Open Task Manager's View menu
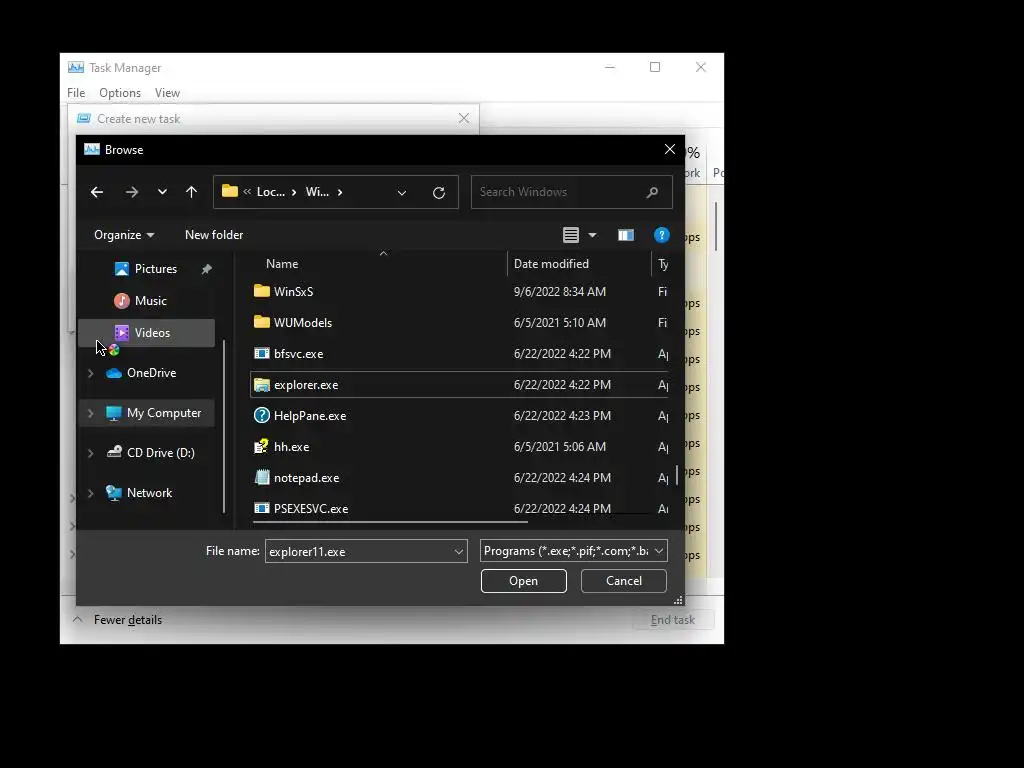1024x768 pixels. (x=167, y=93)
